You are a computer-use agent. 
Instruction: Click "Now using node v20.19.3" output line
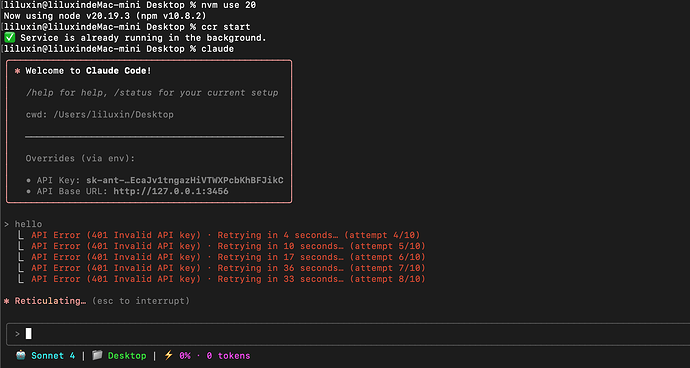pos(105,16)
